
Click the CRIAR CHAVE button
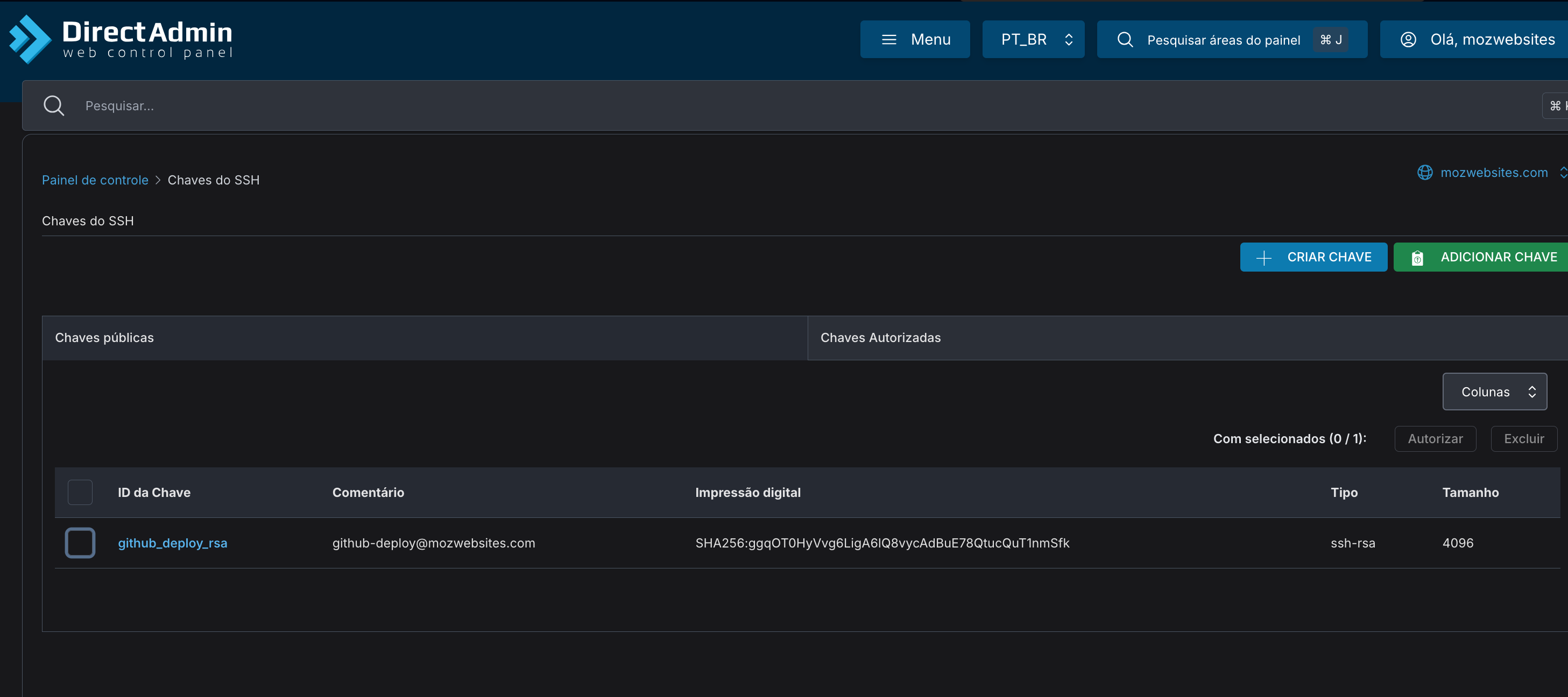pyautogui.click(x=1313, y=257)
